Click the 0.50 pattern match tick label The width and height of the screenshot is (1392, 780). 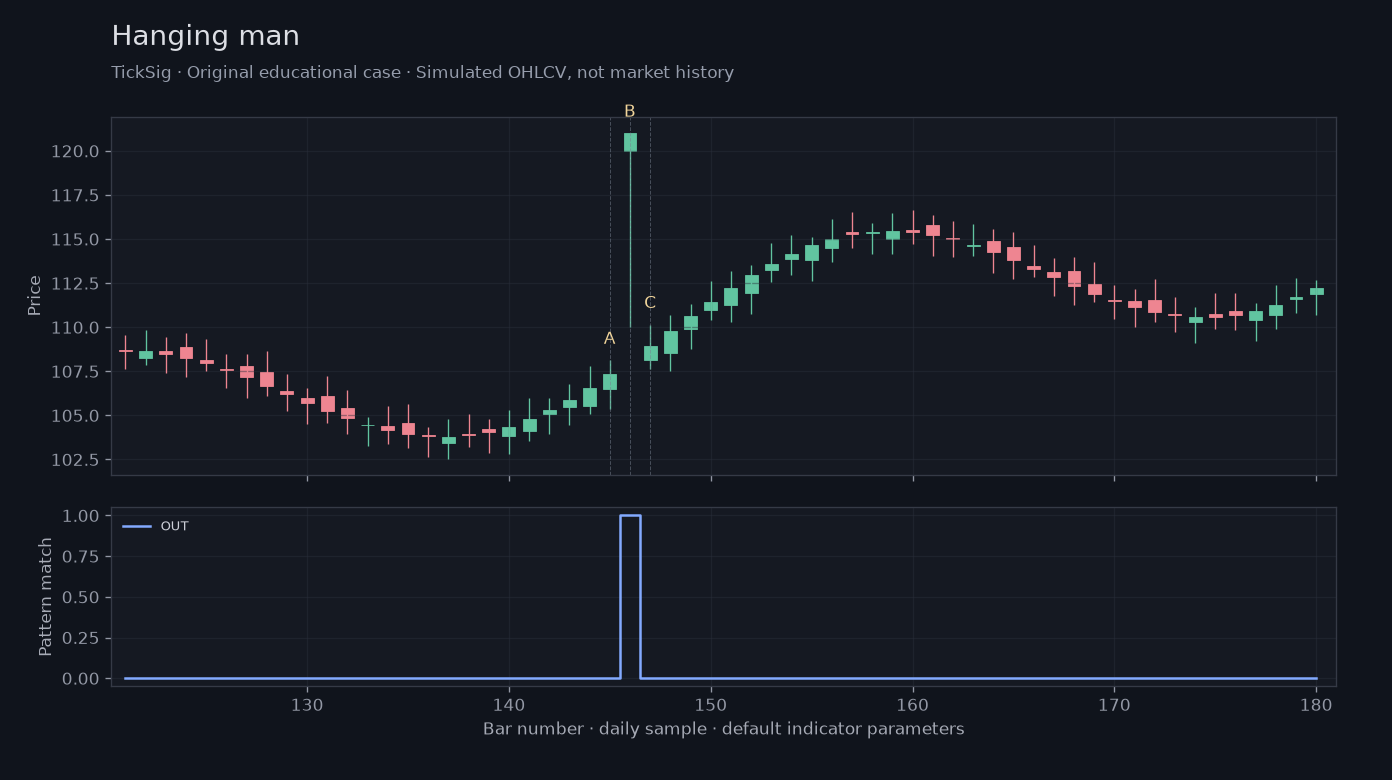(80, 598)
